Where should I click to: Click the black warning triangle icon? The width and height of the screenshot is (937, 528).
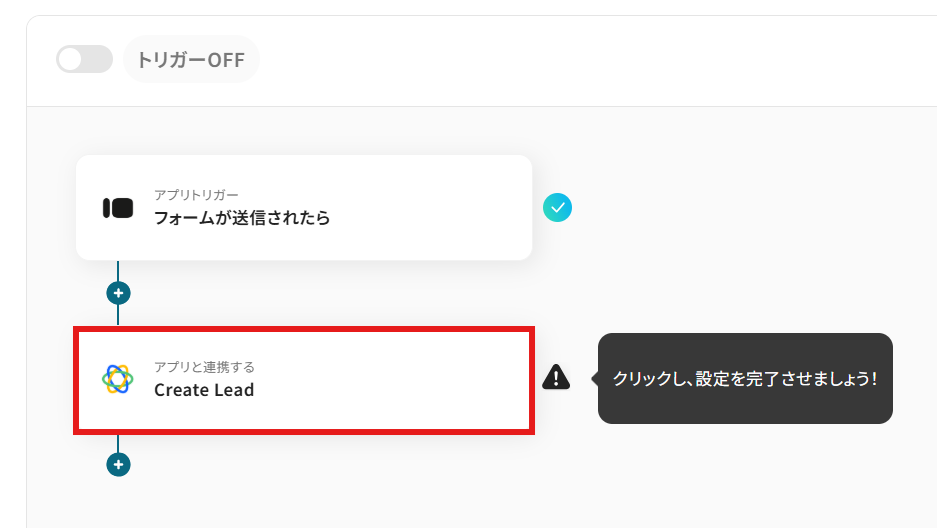[x=556, y=377]
